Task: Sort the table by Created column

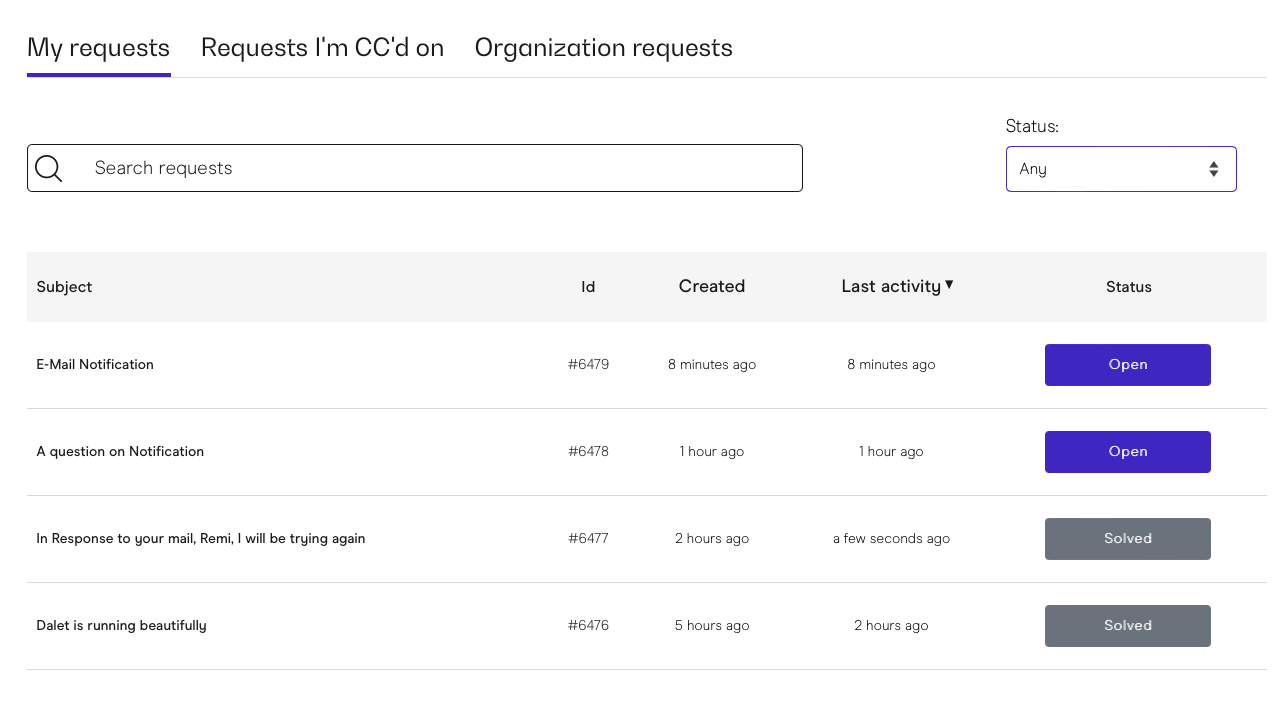Action: coord(712,286)
